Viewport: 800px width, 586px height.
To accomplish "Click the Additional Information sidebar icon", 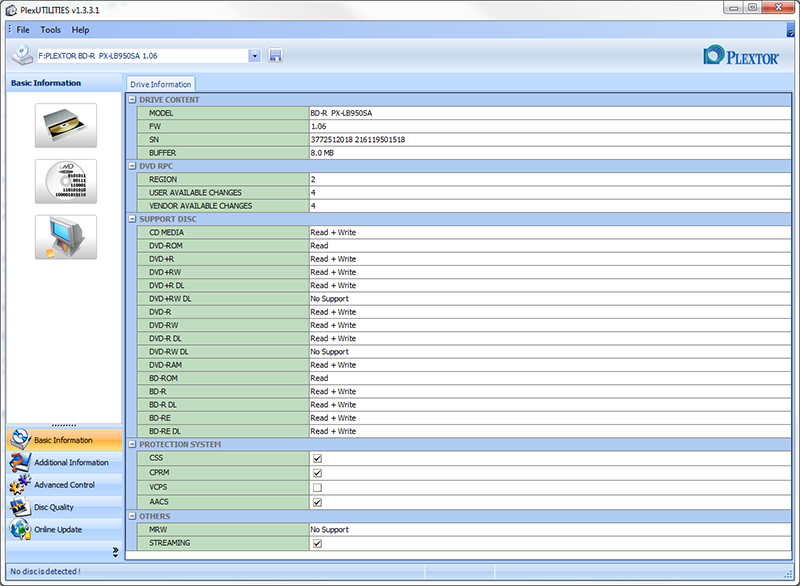I will pyautogui.click(x=20, y=462).
